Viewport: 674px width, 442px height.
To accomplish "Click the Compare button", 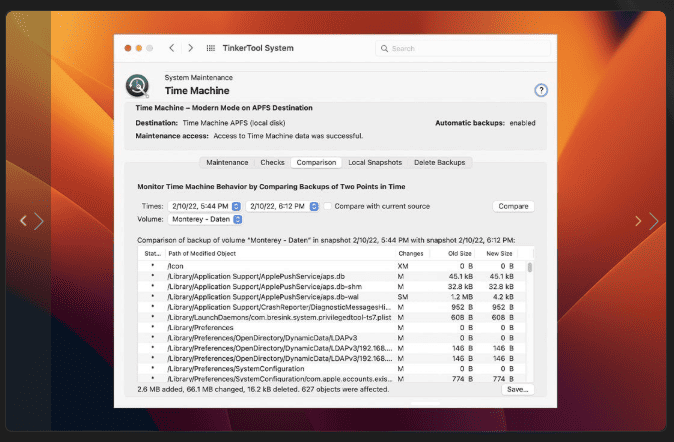I will [513, 206].
